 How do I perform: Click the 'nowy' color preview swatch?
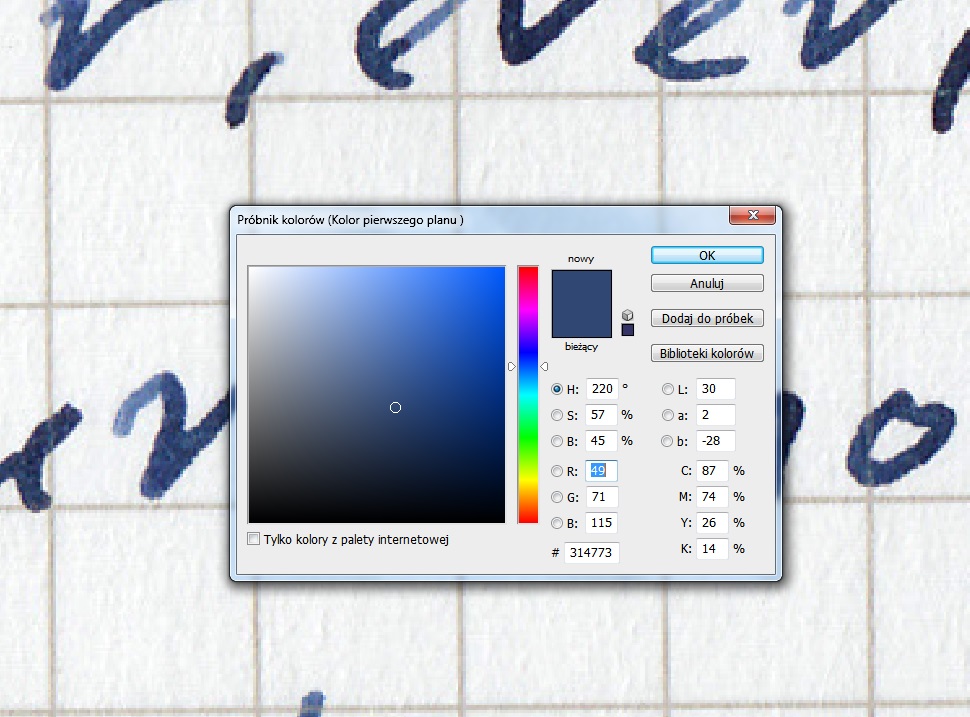(x=581, y=285)
